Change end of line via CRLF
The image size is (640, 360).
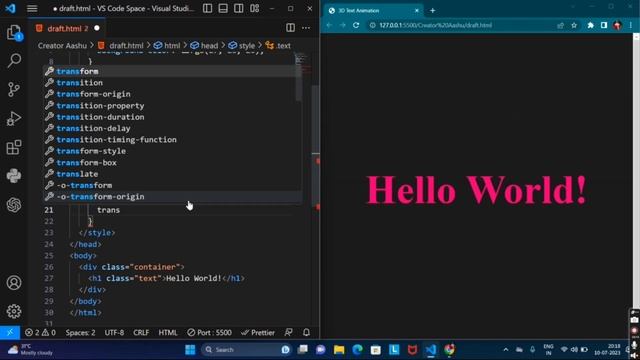(141, 333)
